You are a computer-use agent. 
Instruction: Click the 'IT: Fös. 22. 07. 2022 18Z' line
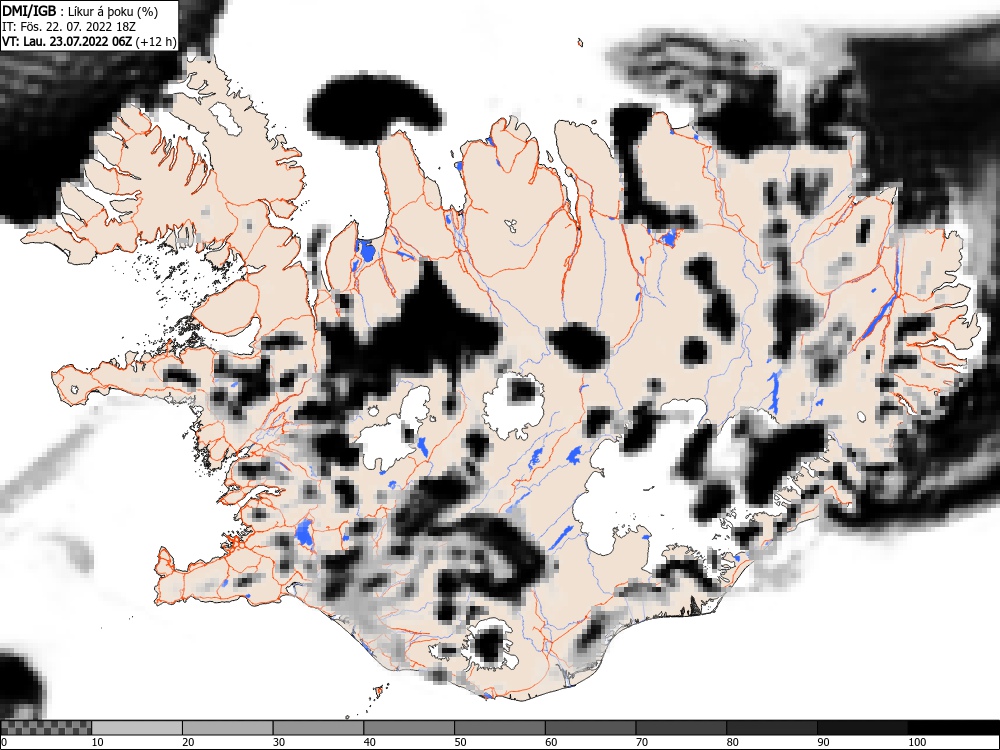(69, 27)
